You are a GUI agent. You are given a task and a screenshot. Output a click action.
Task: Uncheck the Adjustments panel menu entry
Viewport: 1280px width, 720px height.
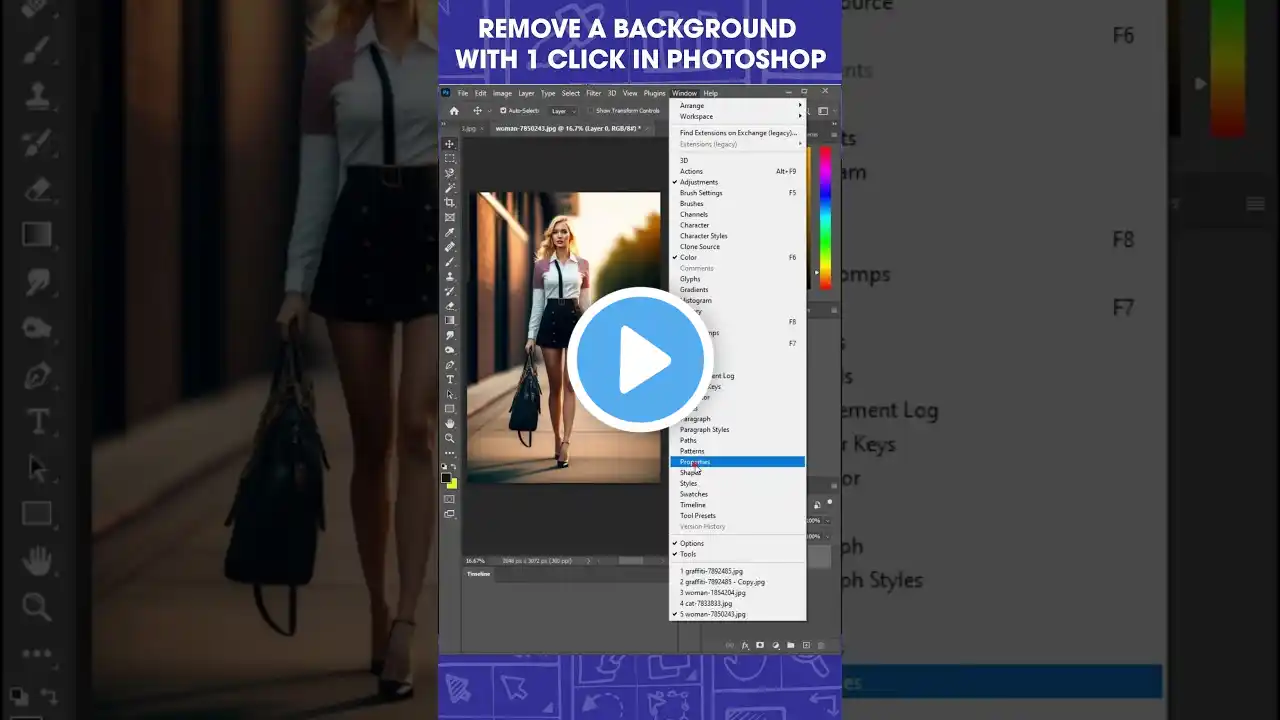698,182
